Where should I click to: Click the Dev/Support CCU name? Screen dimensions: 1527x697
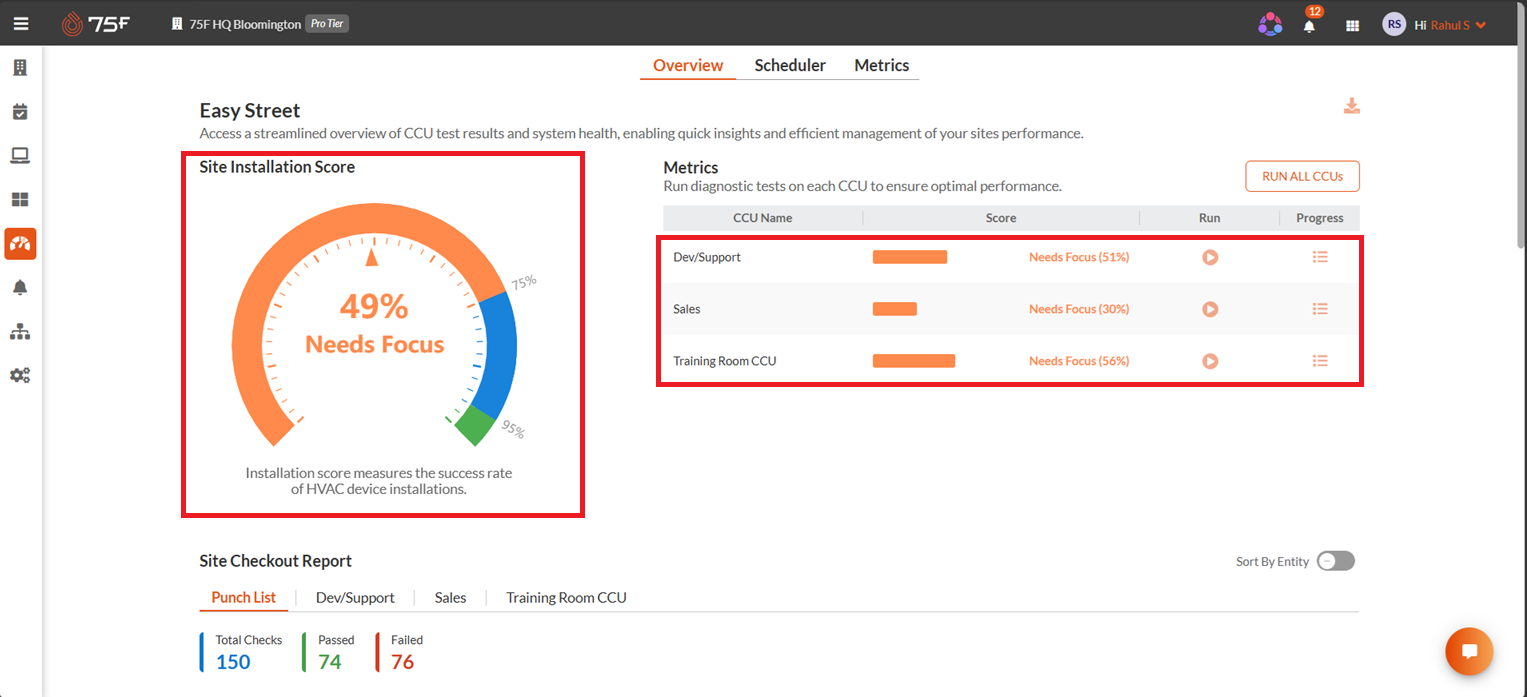[x=707, y=257]
